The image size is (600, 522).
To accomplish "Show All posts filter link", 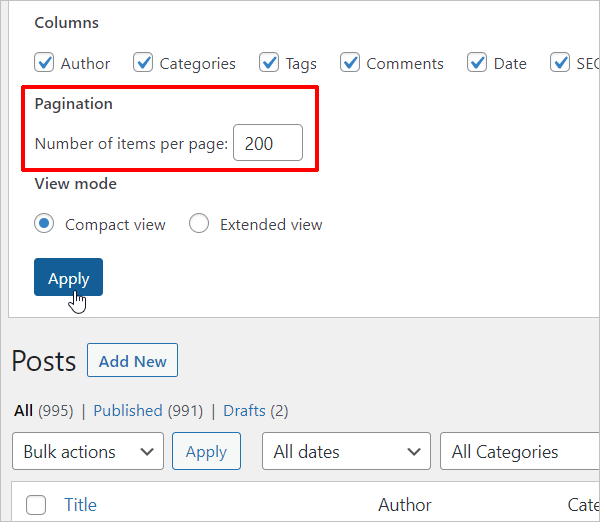I will [23, 410].
